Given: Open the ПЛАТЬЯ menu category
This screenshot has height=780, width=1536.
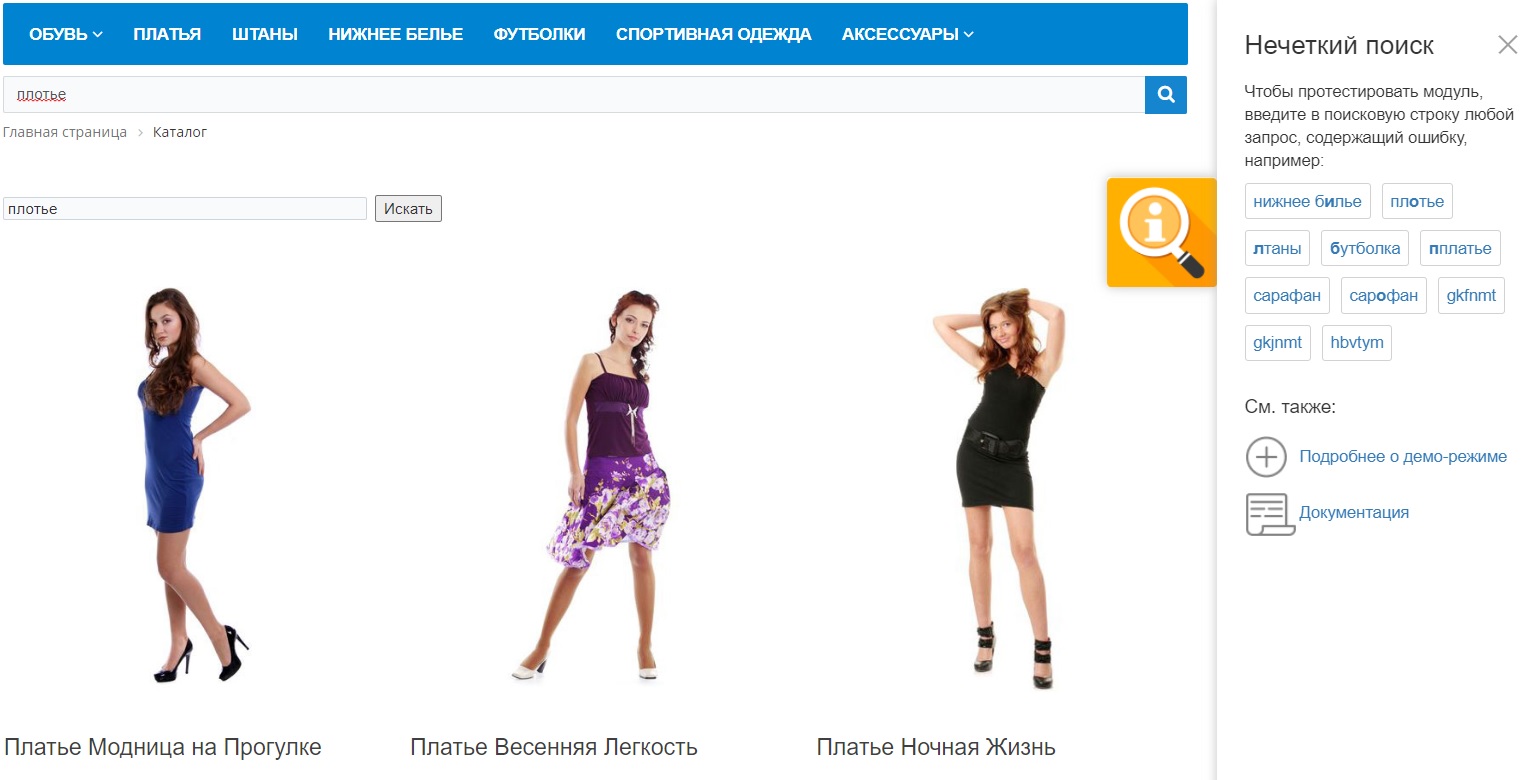Looking at the screenshot, I should (x=167, y=34).
